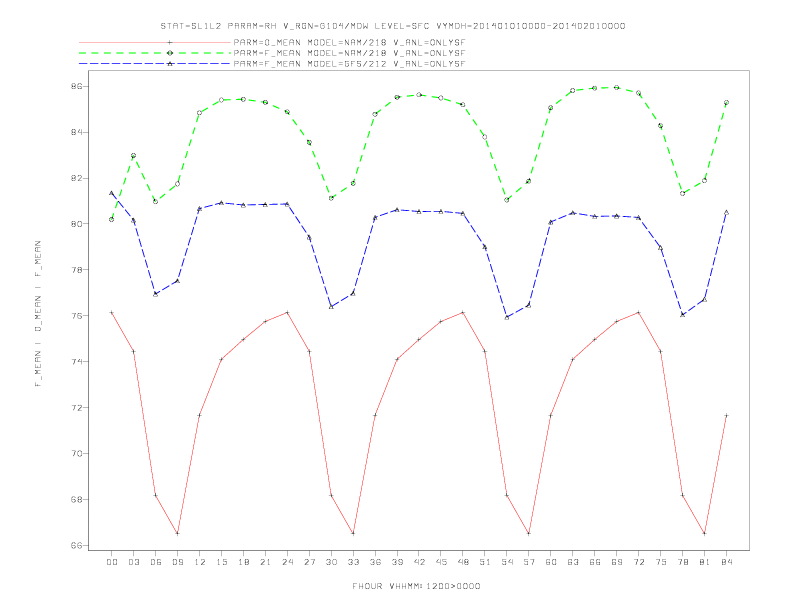Click x-axis tick label 72
Screen dimensions: 792x612
pyautogui.click(x=639, y=562)
